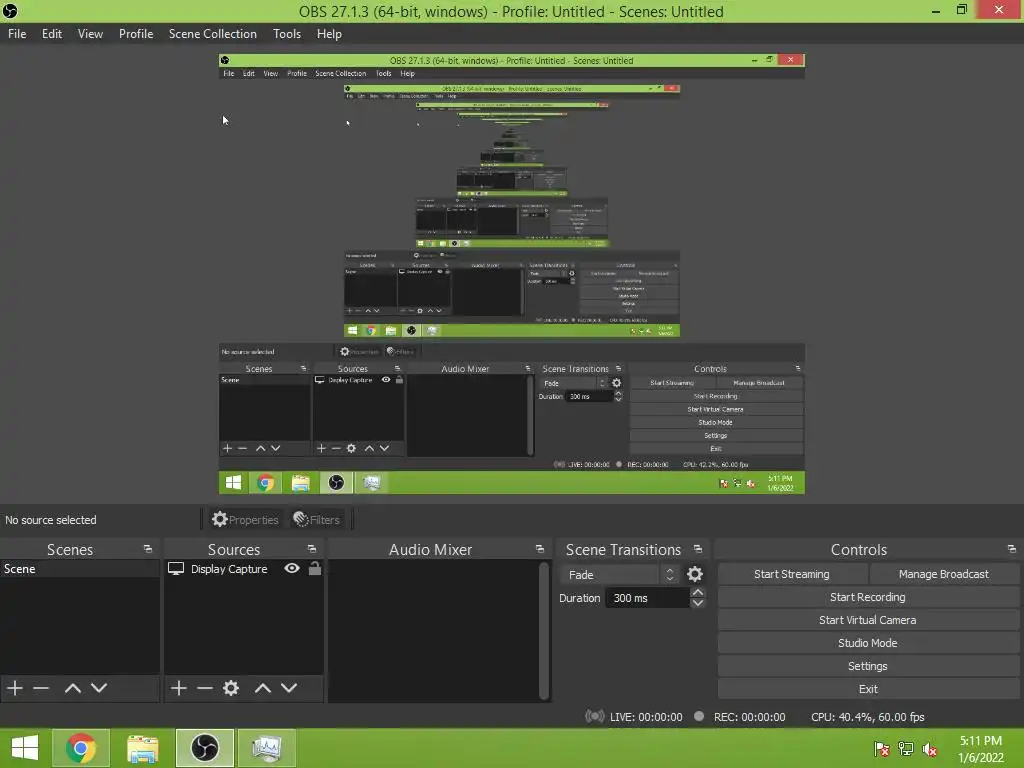Select the Display Capture source row
Screen dimensions: 1024x768
coord(244,569)
